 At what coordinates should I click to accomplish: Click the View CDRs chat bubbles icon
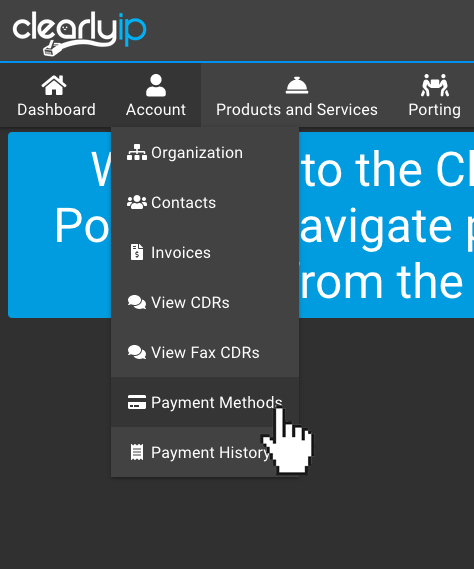137,302
